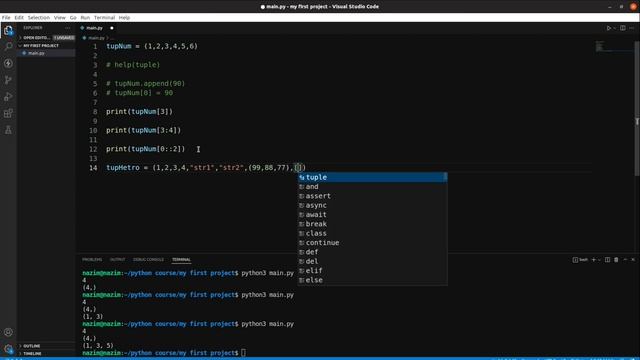
Task: Switch to the OUTPUT panel tab
Action: [117, 260]
